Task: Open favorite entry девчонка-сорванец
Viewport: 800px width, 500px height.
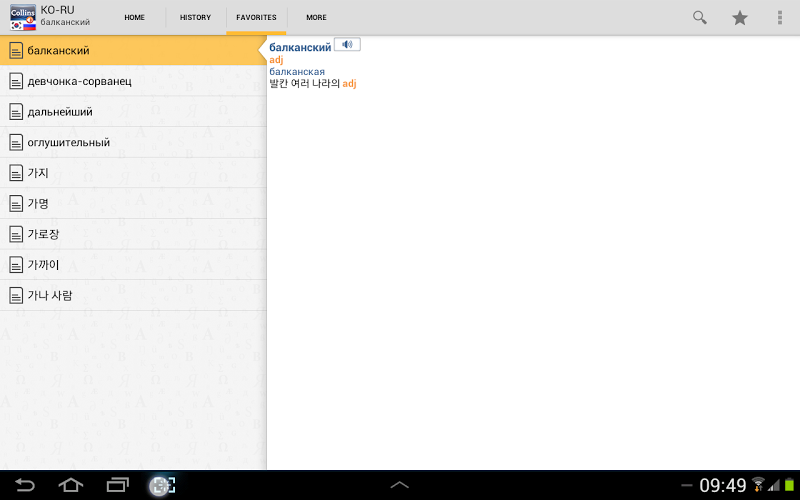Action: tap(133, 81)
